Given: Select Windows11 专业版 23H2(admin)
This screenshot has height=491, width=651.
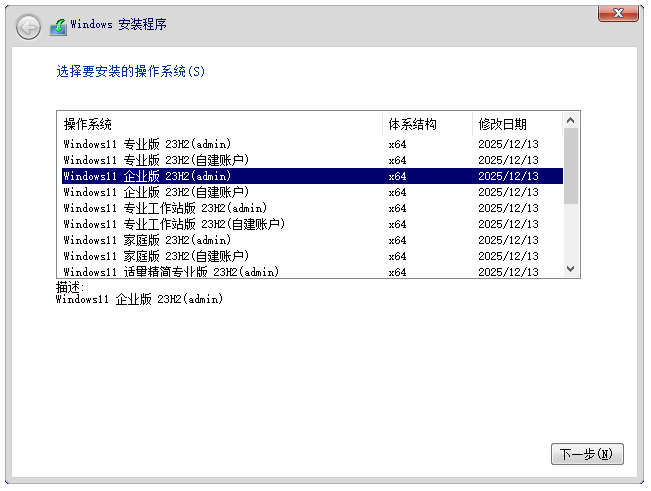Looking at the screenshot, I should tap(312, 144).
